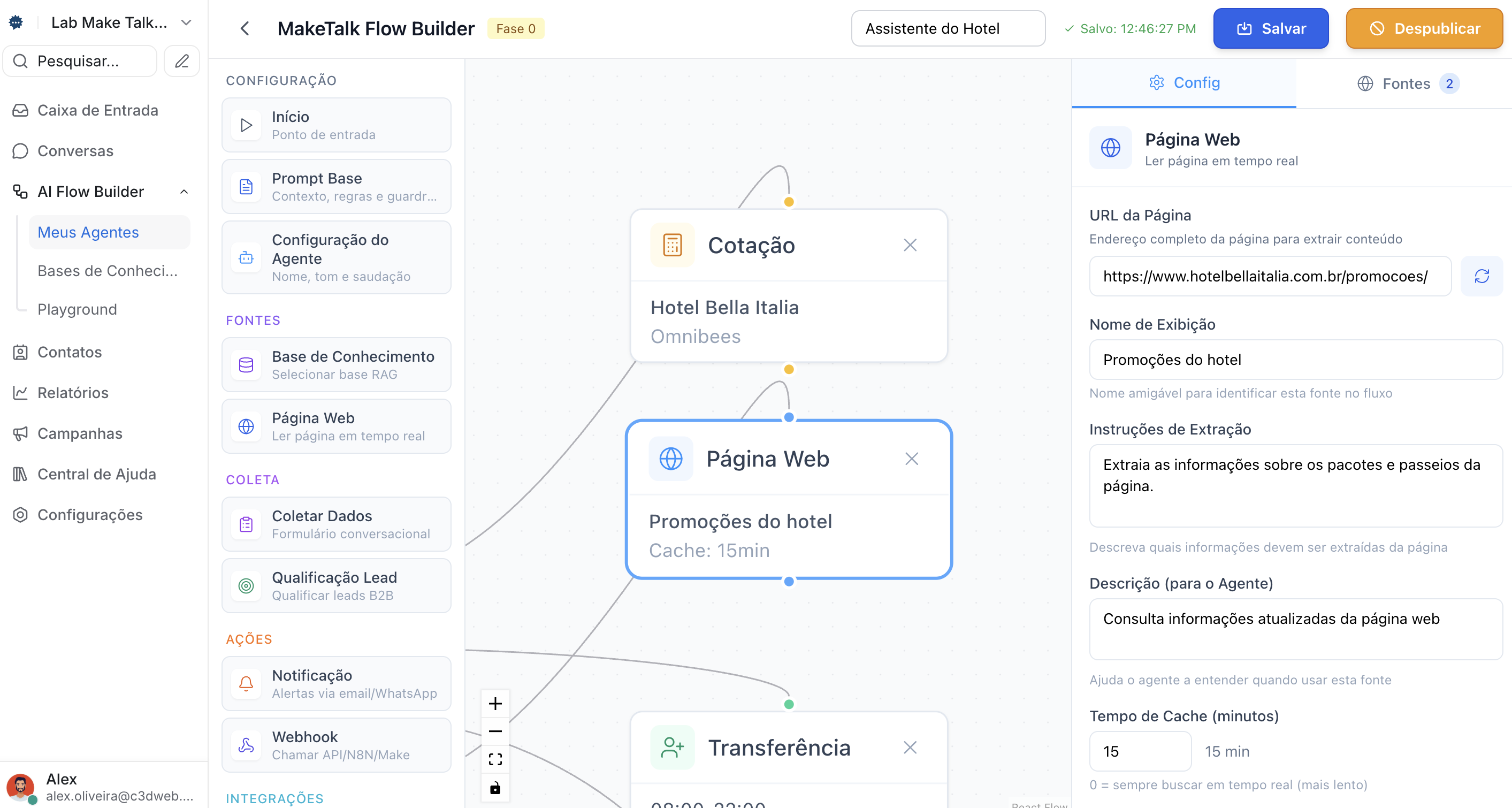Delete the Transferência node via X
This screenshot has height=808, width=1512.
pyautogui.click(x=910, y=748)
